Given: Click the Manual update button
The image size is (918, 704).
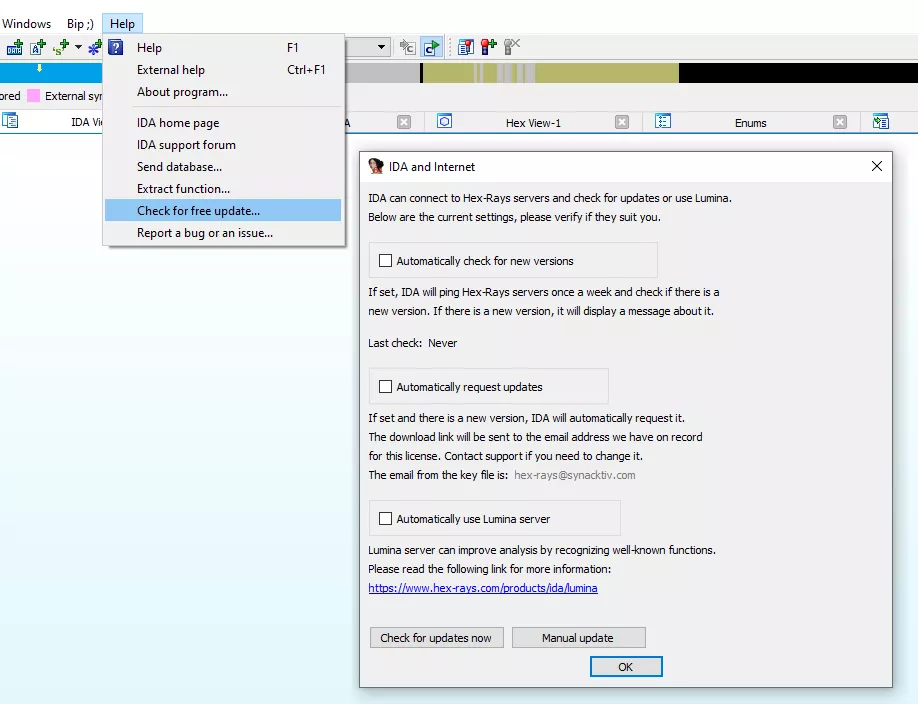Looking at the screenshot, I should click(x=578, y=638).
